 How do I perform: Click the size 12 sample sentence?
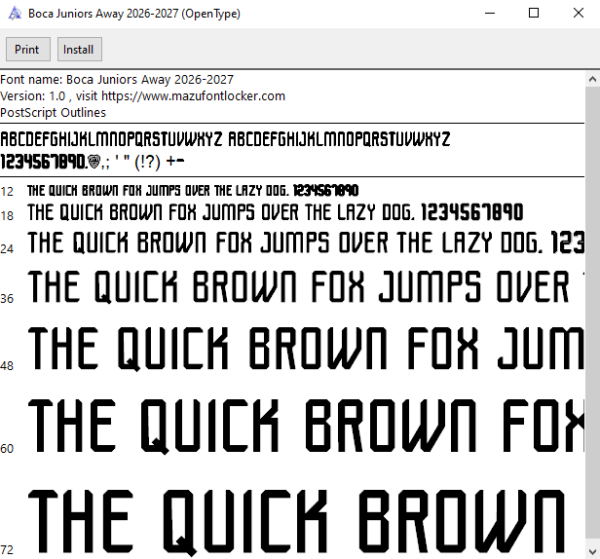tap(193, 191)
